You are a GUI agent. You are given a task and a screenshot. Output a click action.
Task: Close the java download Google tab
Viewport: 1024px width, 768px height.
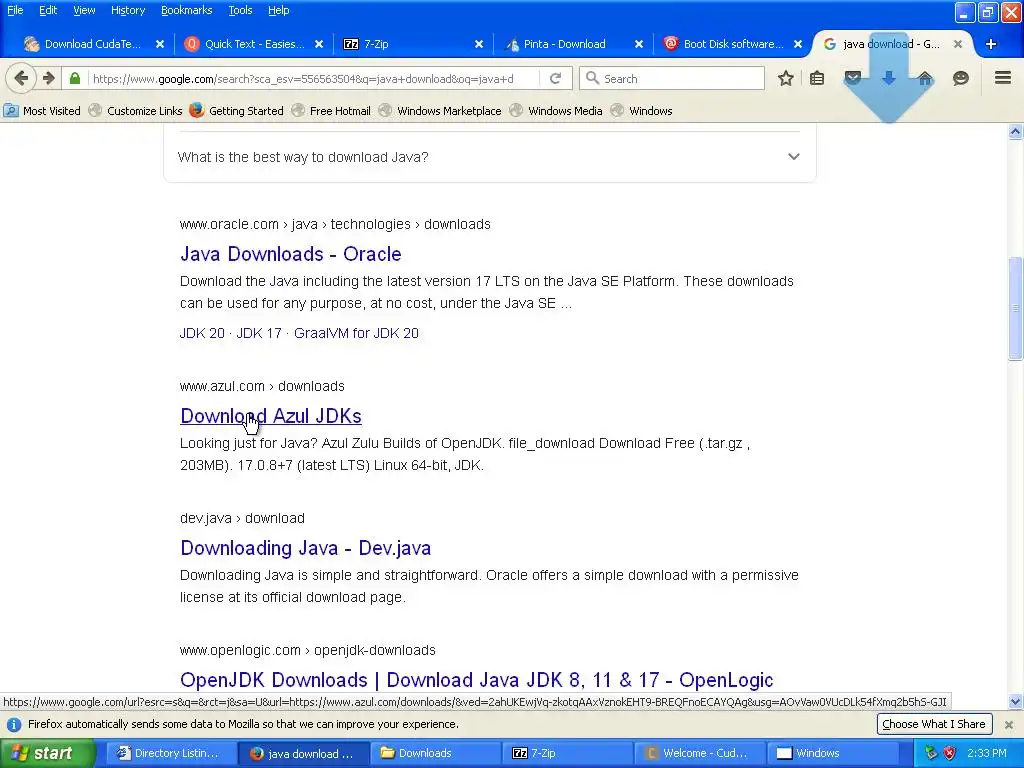tap(958, 44)
